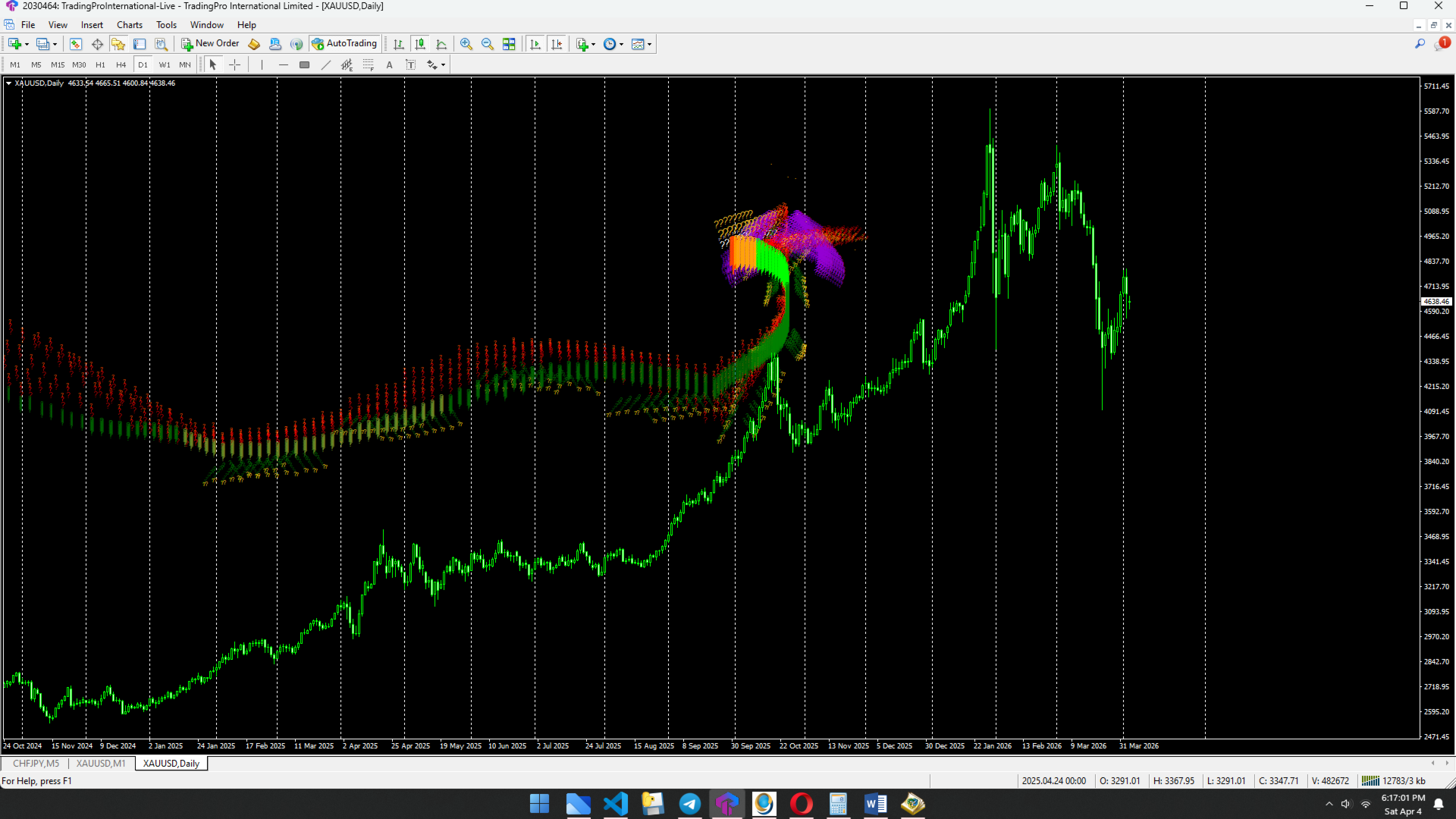1456x819 pixels.
Task: Switch chart to line chart mode
Action: click(x=441, y=44)
